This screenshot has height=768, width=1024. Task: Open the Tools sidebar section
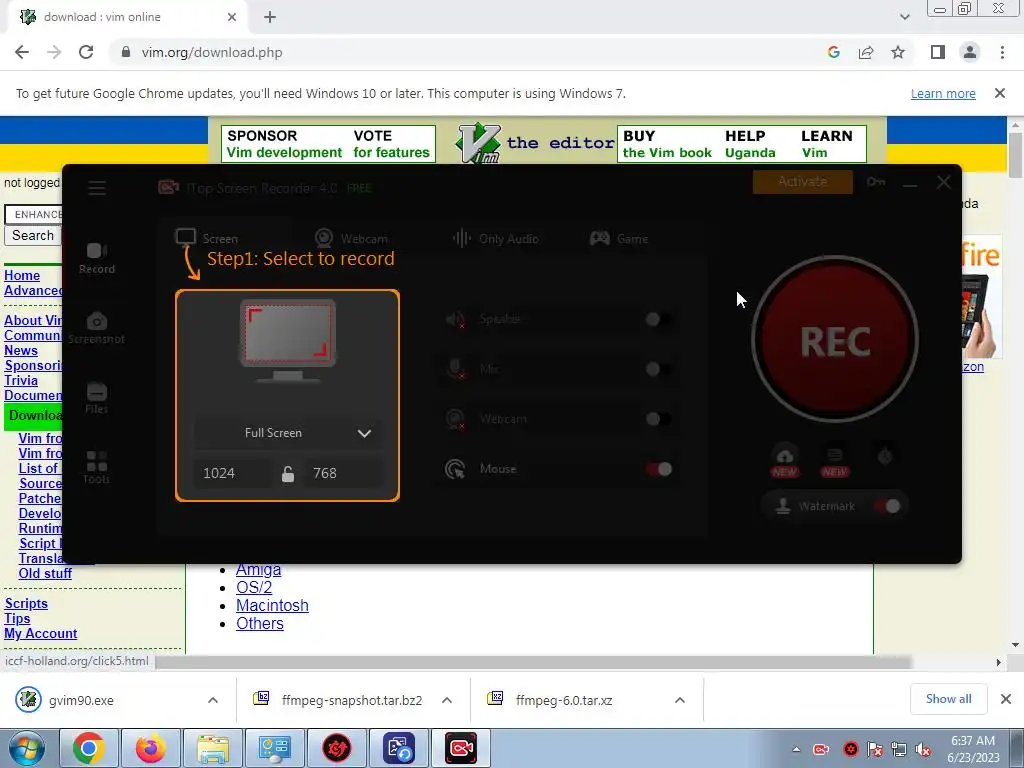pyautogui.click(x=97, y=468)
